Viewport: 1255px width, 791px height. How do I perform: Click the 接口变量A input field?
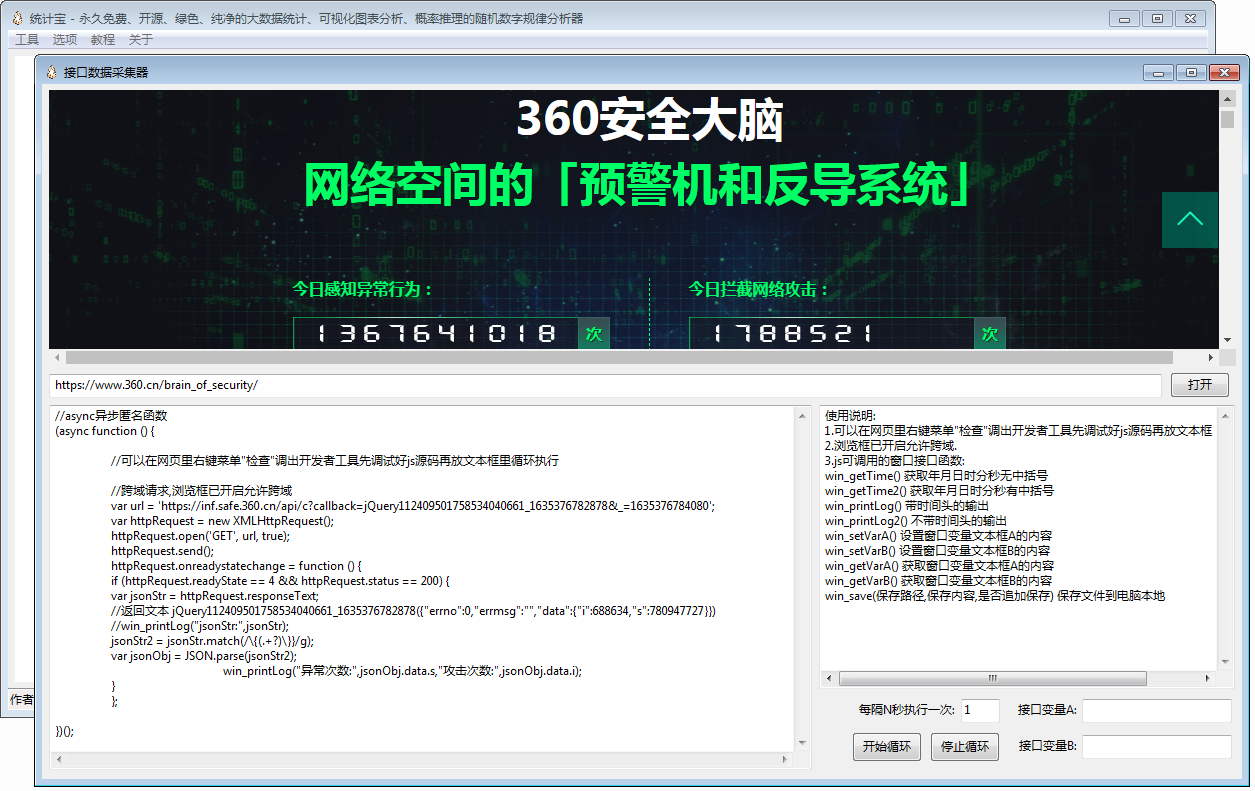point(1157,711)
